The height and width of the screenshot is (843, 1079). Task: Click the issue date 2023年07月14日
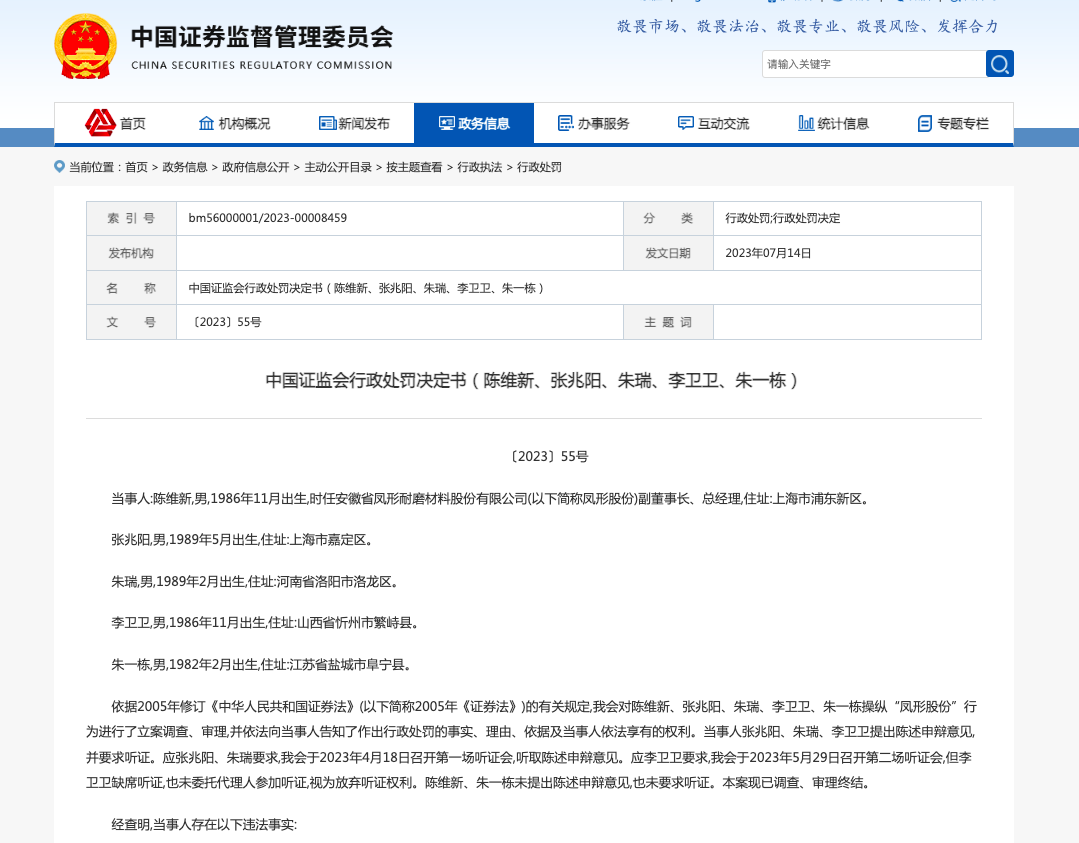click(768, 253)
